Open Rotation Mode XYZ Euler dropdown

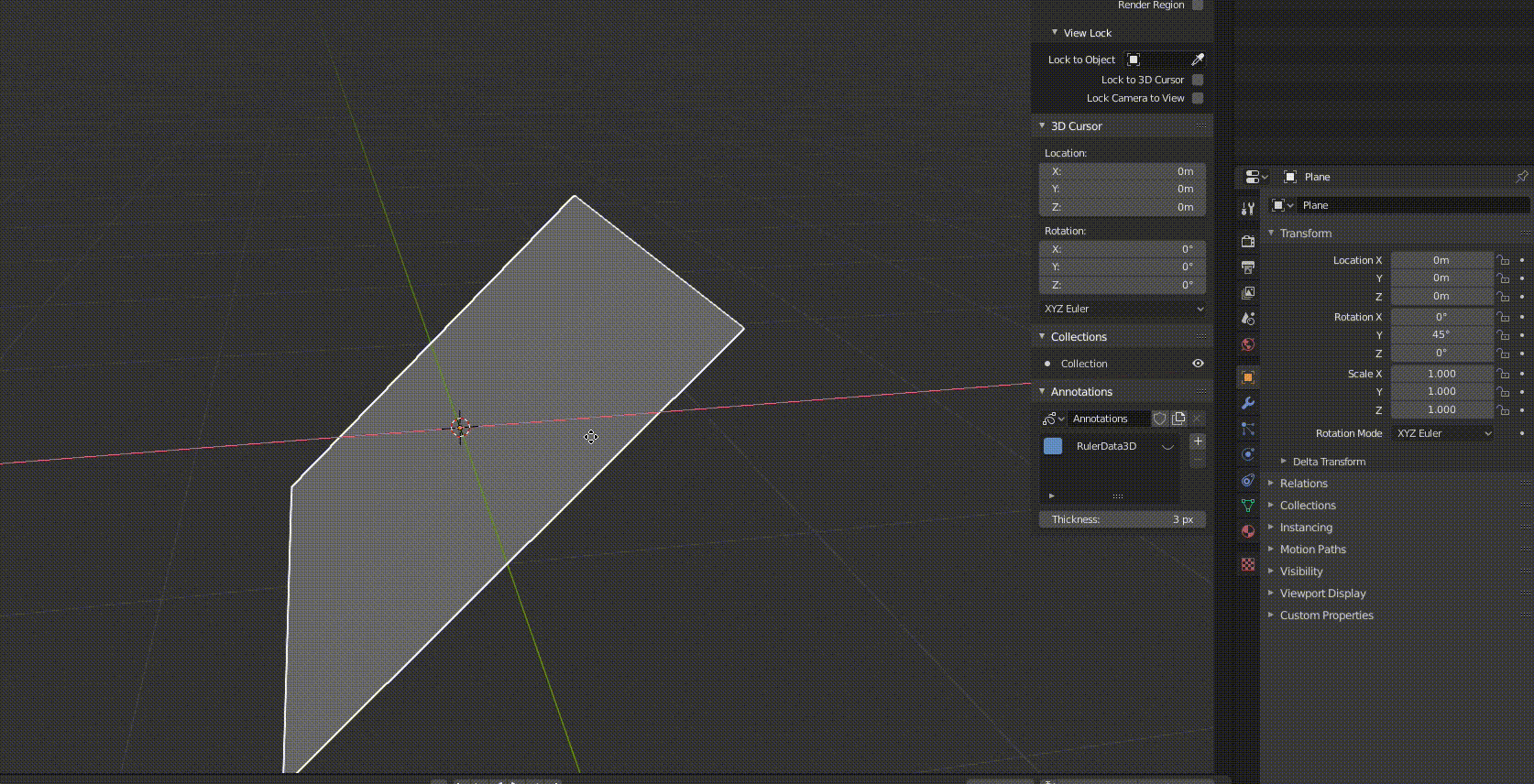point(1444,433)
